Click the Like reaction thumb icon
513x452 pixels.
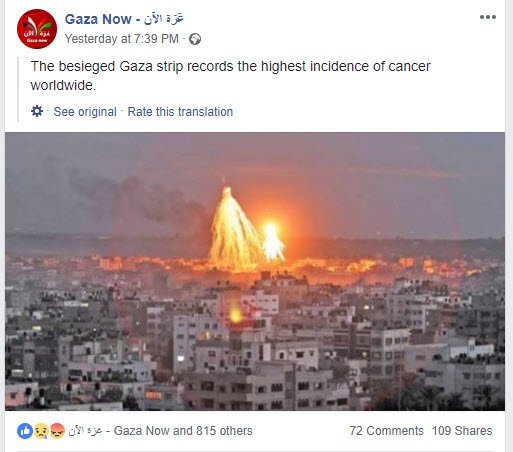(x=25, y=431)
